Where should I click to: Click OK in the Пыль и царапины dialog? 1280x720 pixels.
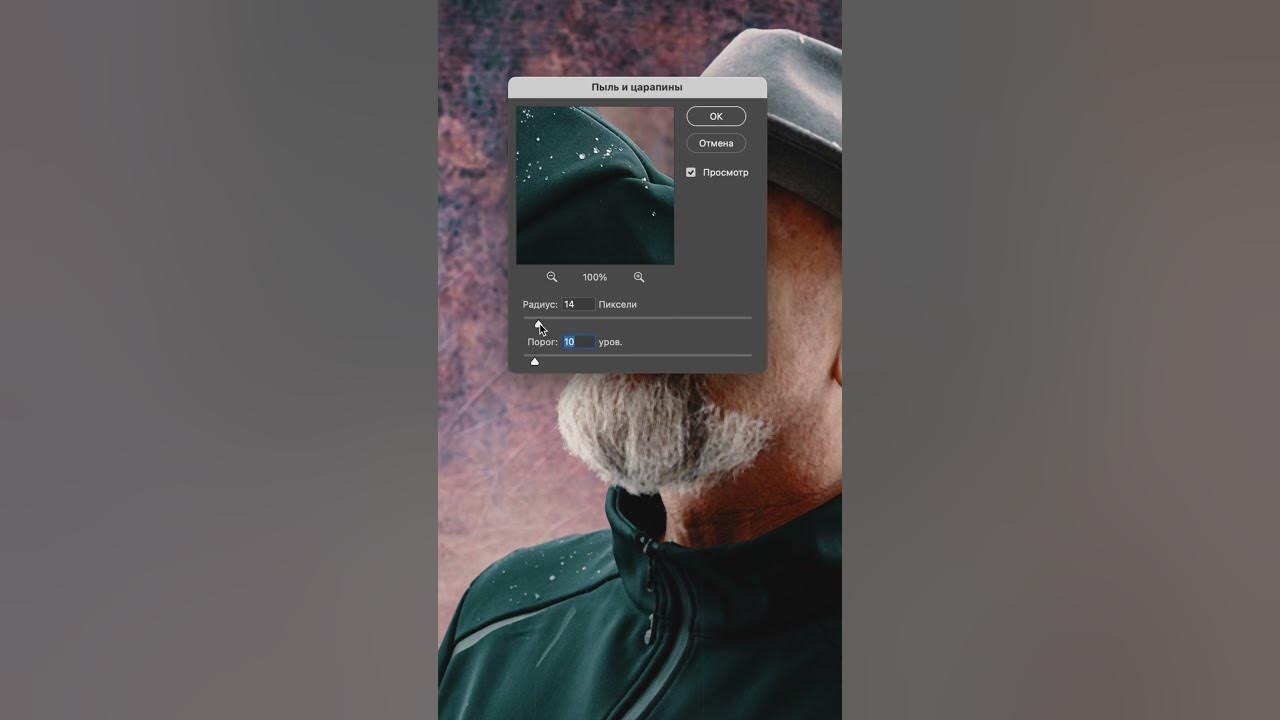[x=716, y=116]
